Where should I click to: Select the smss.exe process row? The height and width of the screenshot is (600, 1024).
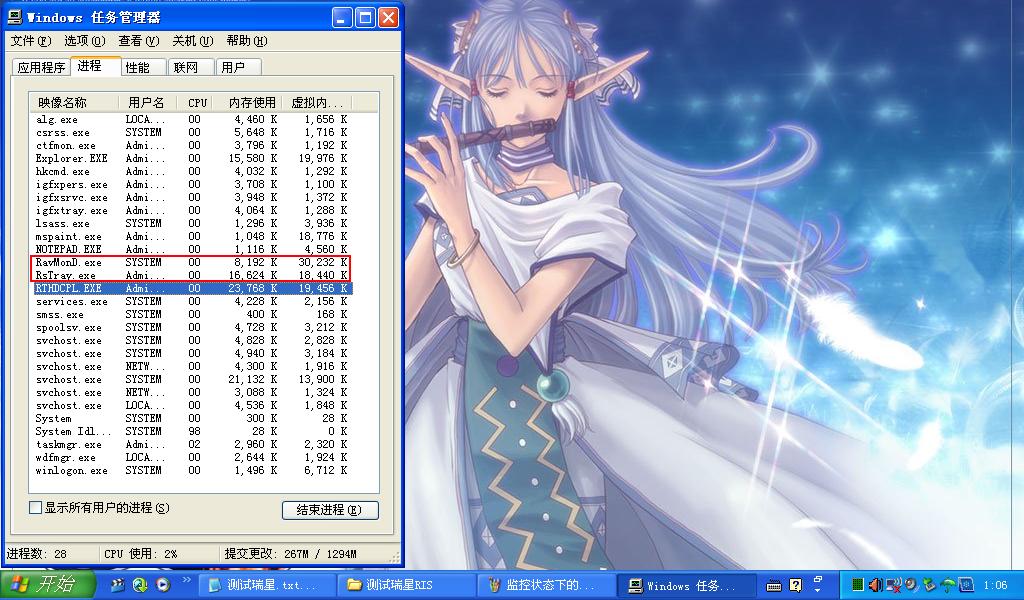click(x=193, y=315)
